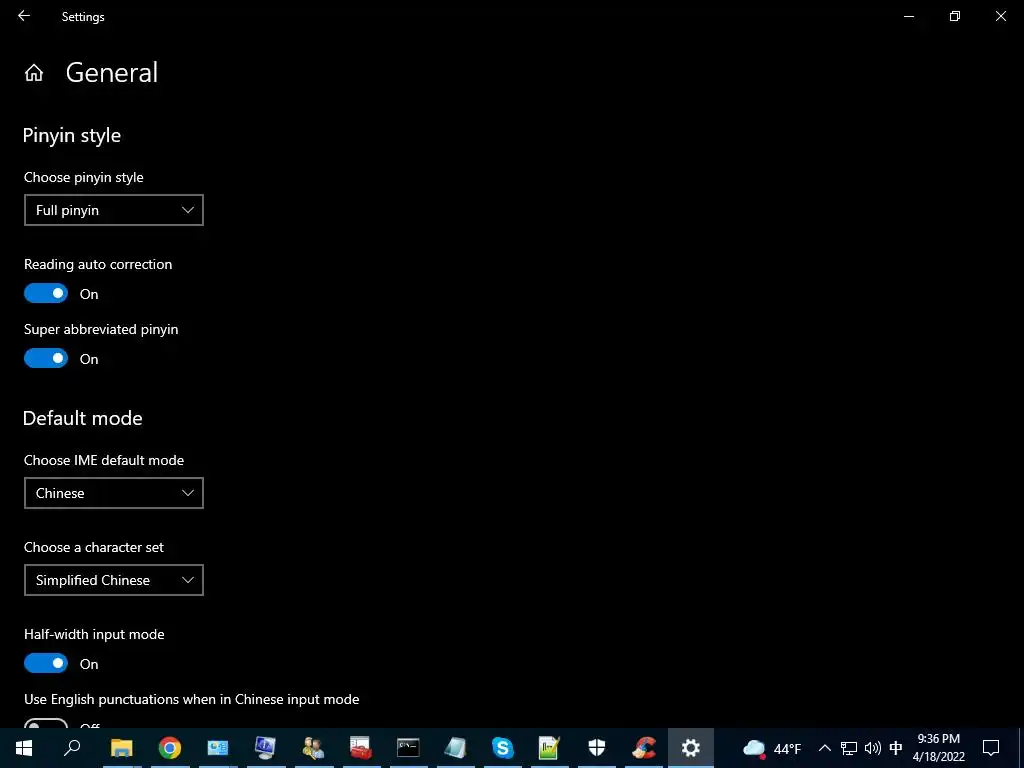Open the Choose a character set dropdown
This screenshot has width=1024, height=768.
click(114, 580)
